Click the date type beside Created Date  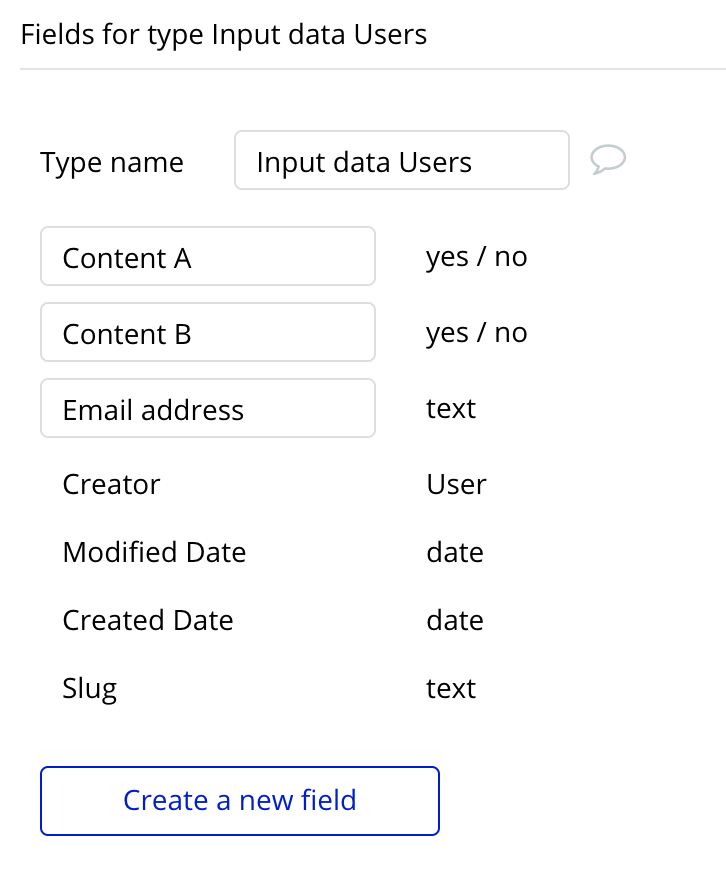pyautogui.click(x=455, y=620)
